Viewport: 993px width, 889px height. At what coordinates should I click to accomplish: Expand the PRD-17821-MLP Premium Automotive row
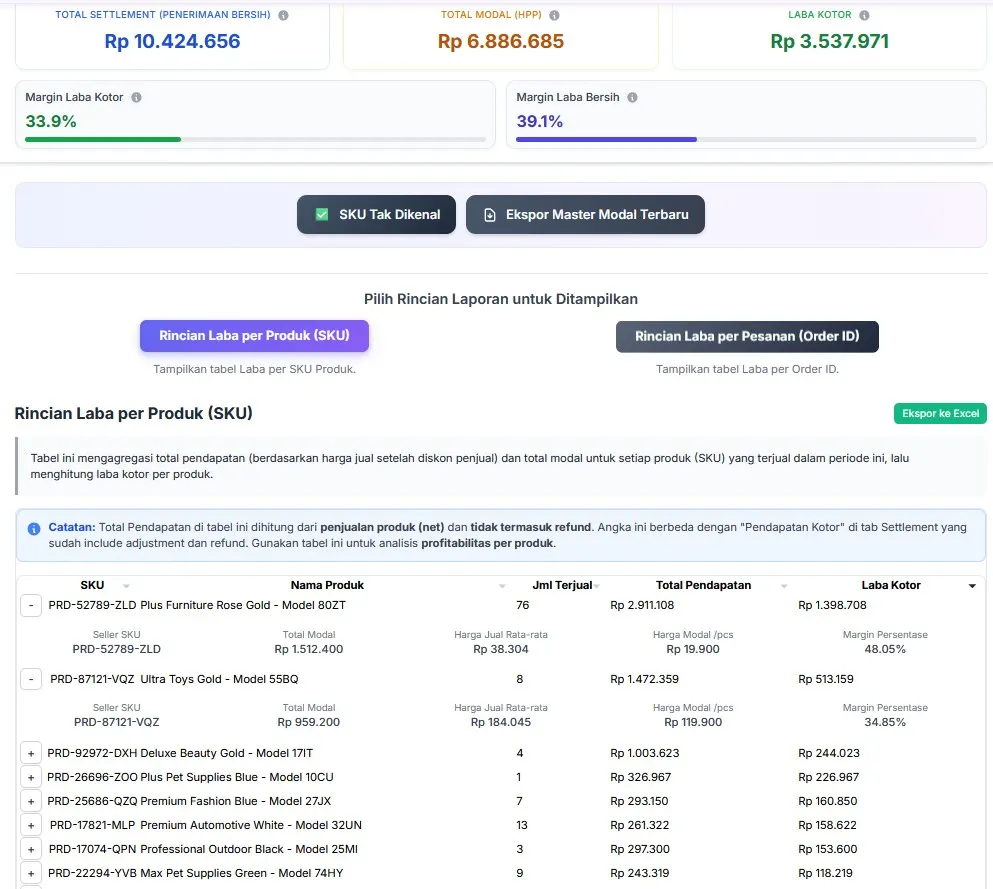(31, 826)
